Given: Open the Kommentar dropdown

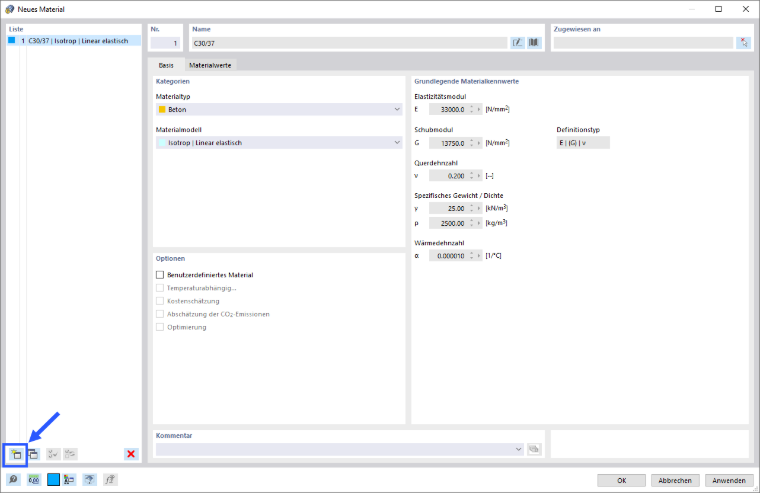Looking at the screenshot, I should coord(340,449).
